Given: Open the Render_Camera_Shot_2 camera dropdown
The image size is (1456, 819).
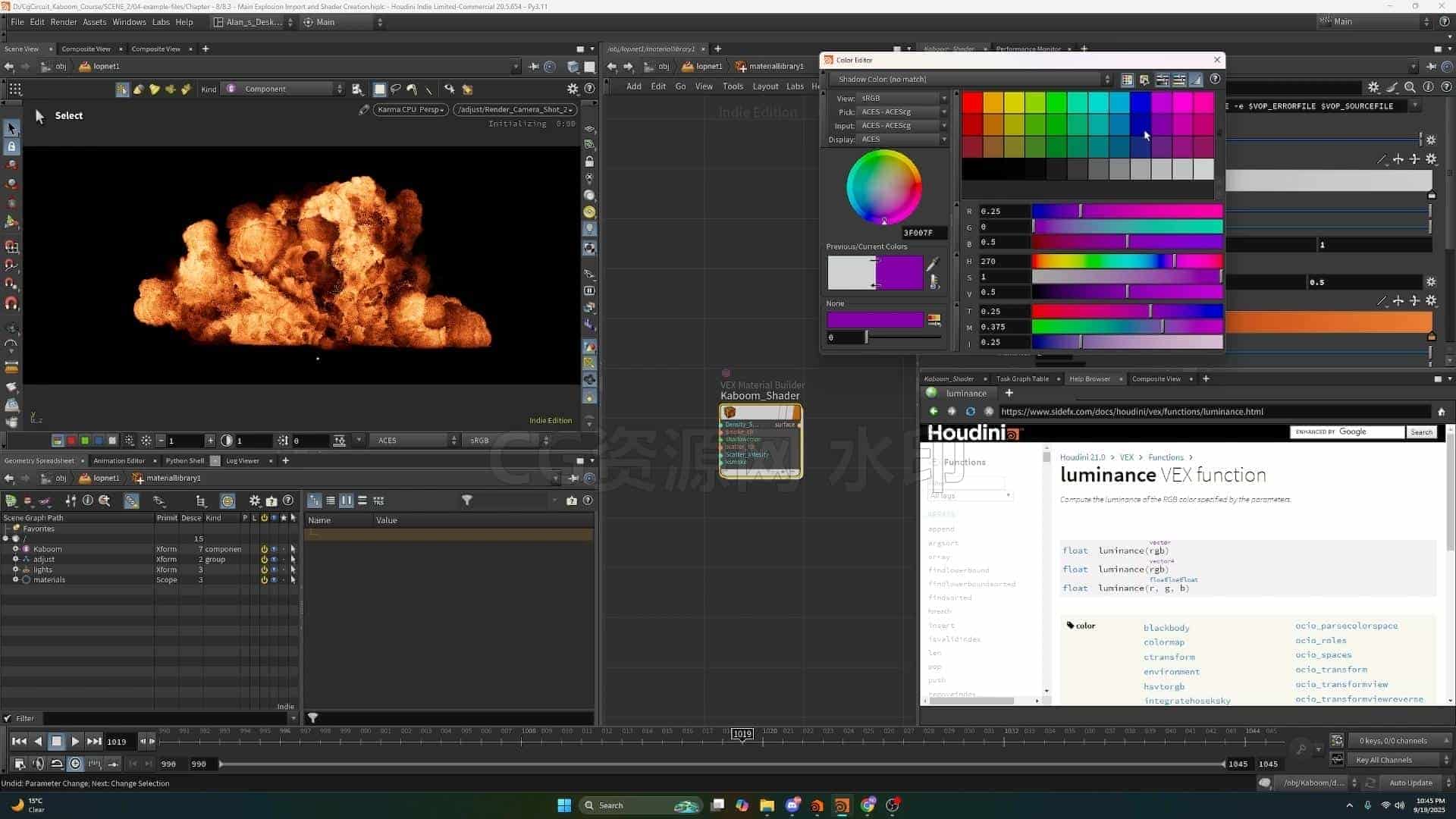Looking at the screenshot, I should click(x=515, y=110).
